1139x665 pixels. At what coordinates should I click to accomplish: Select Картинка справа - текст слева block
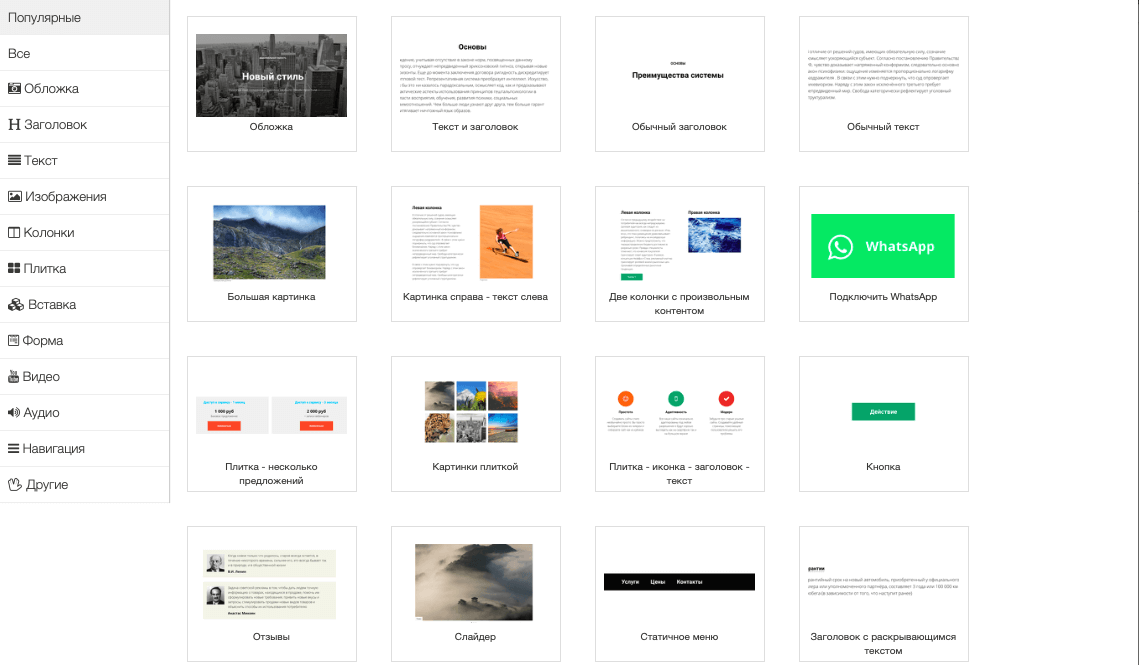click(x=476, y=254)
